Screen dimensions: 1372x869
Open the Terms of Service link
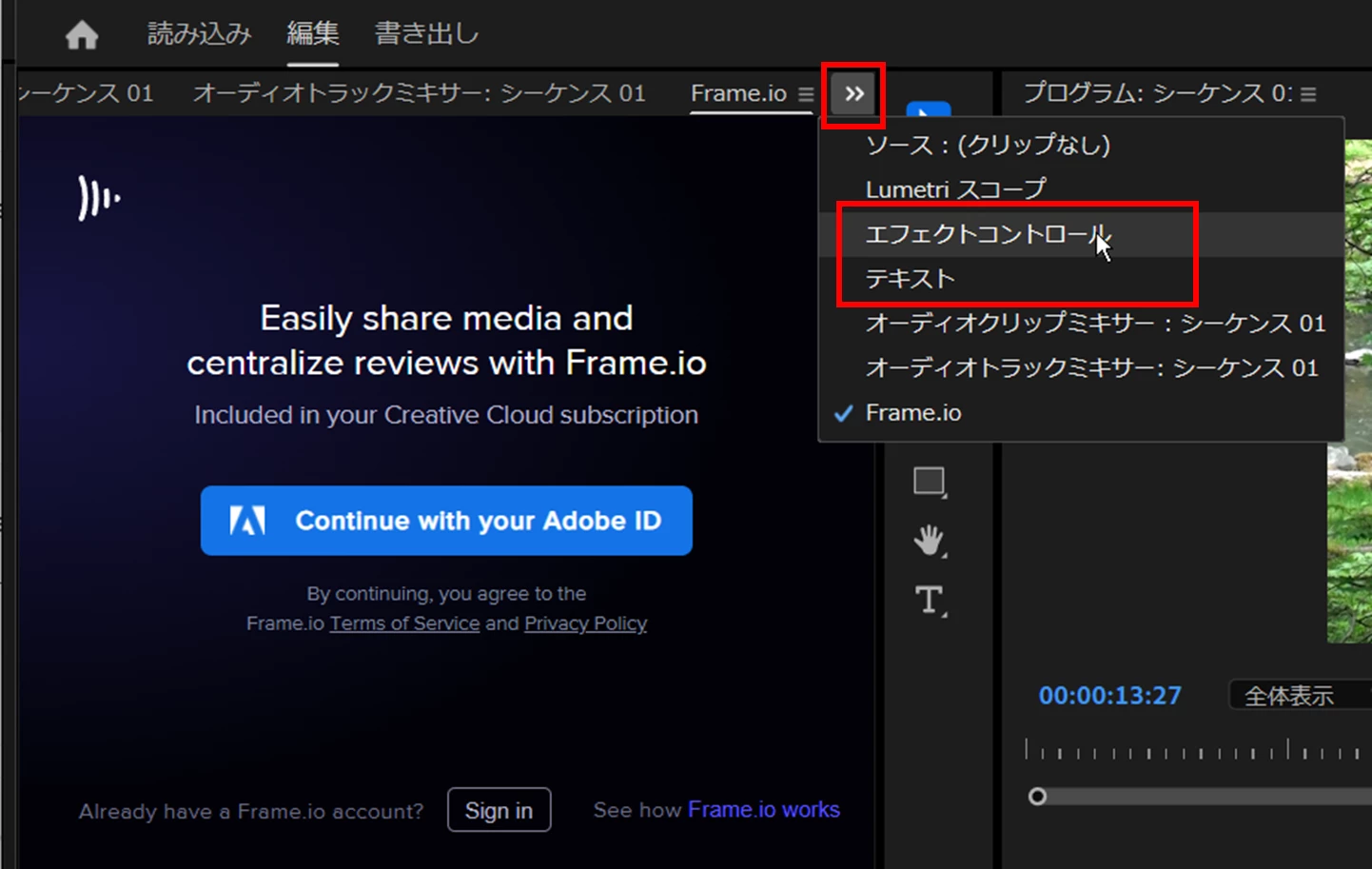tap(404, 623)
